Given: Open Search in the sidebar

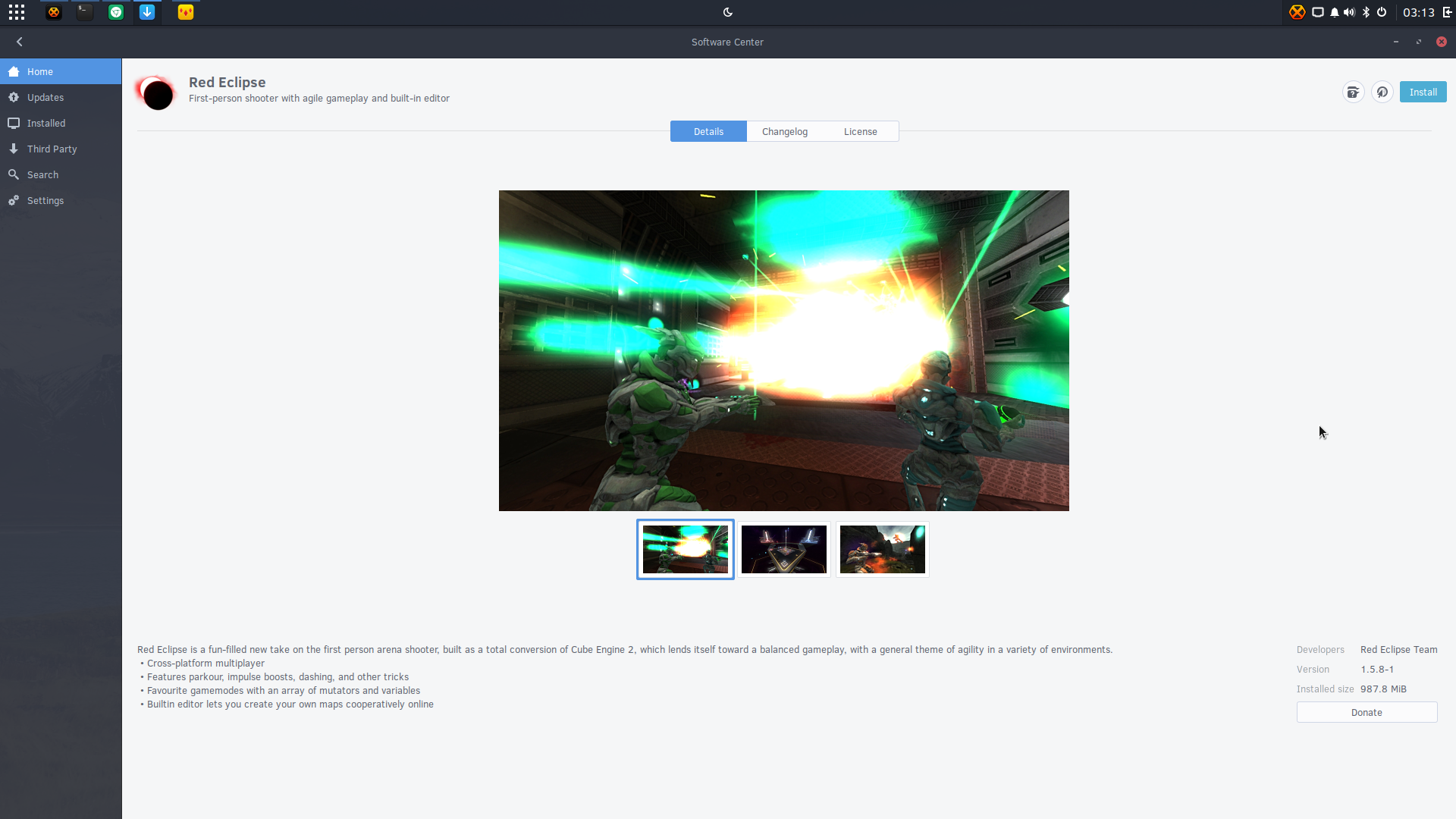Looking at the screenshot, I should [61, 174].
